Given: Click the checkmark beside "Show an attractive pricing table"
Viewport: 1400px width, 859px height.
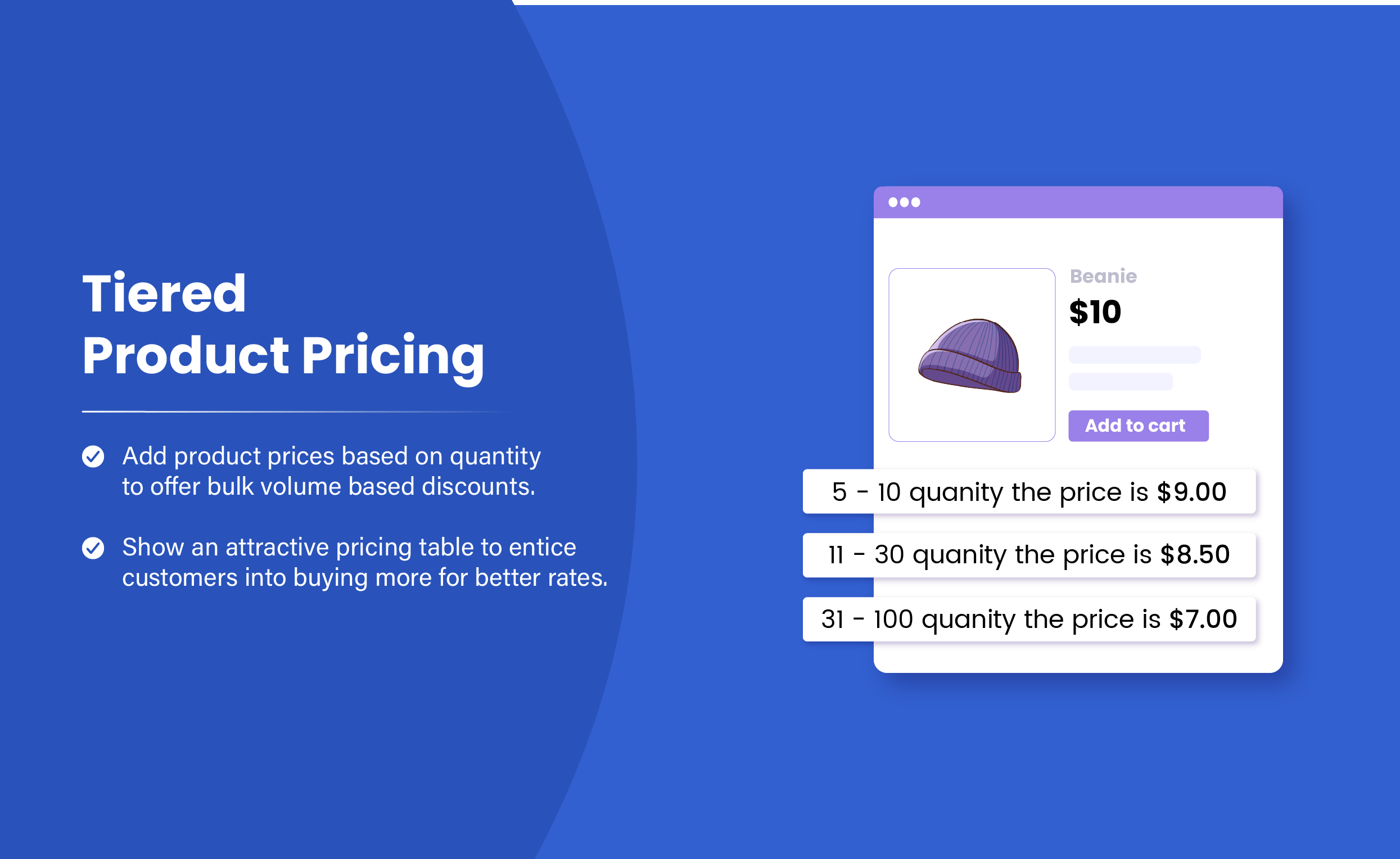Looking at the screenshot, I should tap(93, 548).
